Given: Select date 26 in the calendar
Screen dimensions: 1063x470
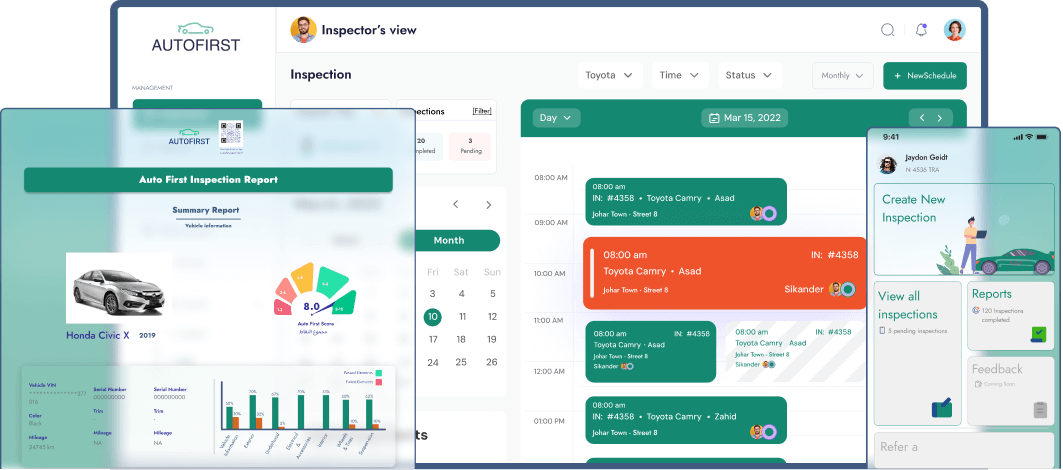Looking at the screenshot, I should [x=492, y=362].
